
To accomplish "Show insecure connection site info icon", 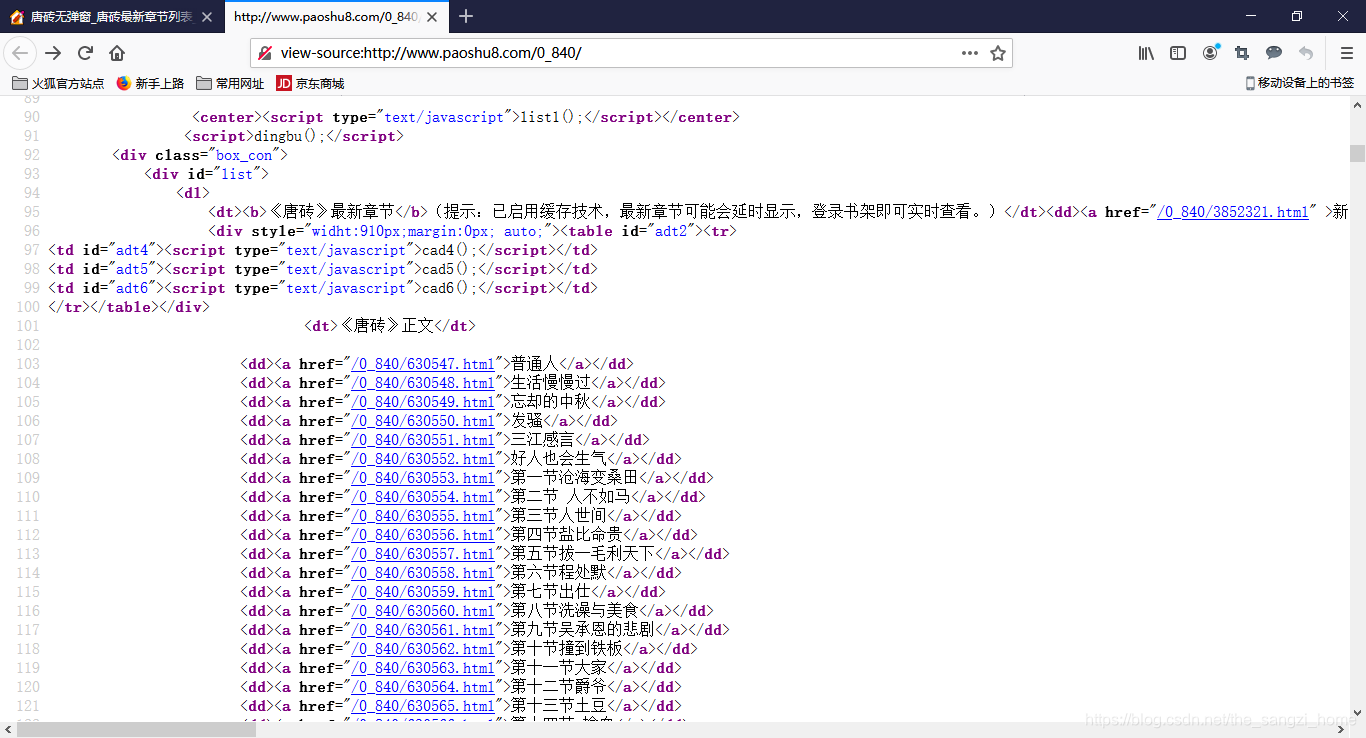I will [x=265, y=53].
